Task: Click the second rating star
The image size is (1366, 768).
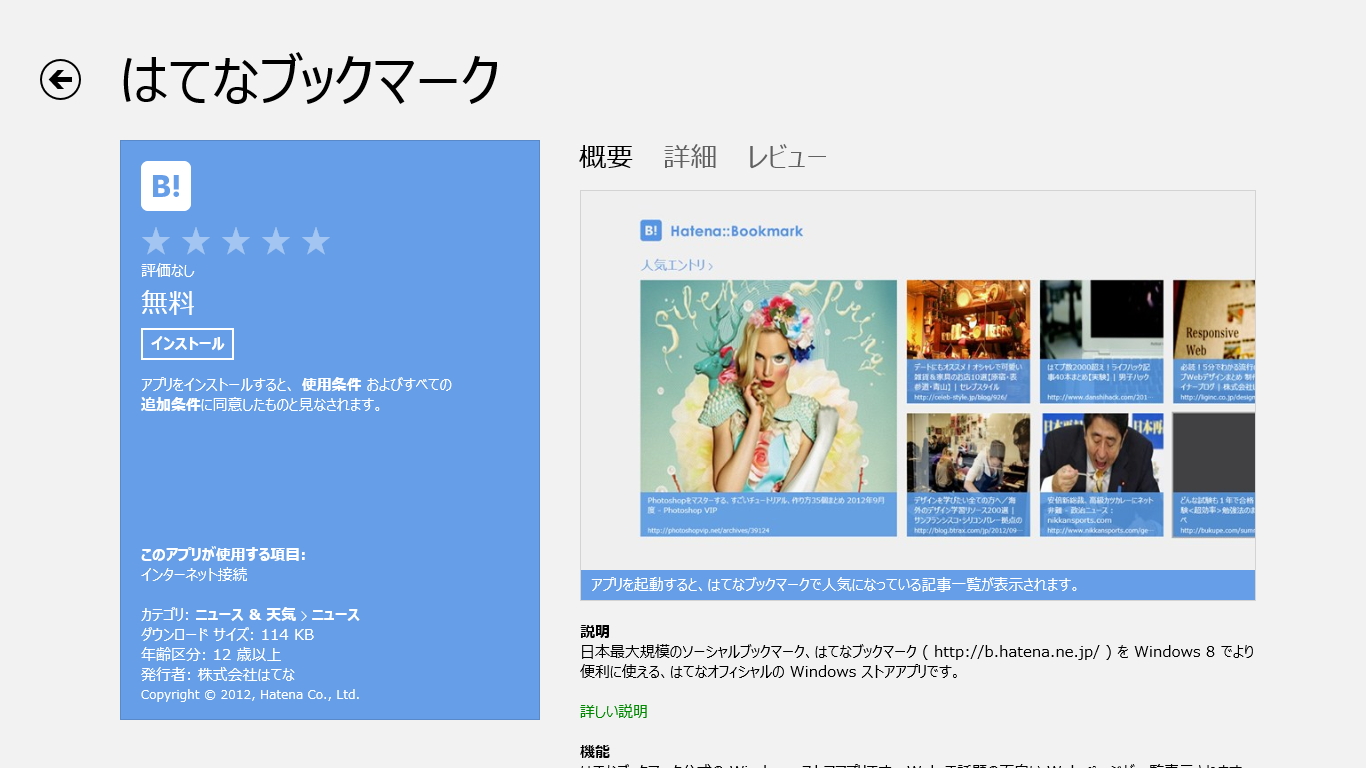Action: (196, 241)
